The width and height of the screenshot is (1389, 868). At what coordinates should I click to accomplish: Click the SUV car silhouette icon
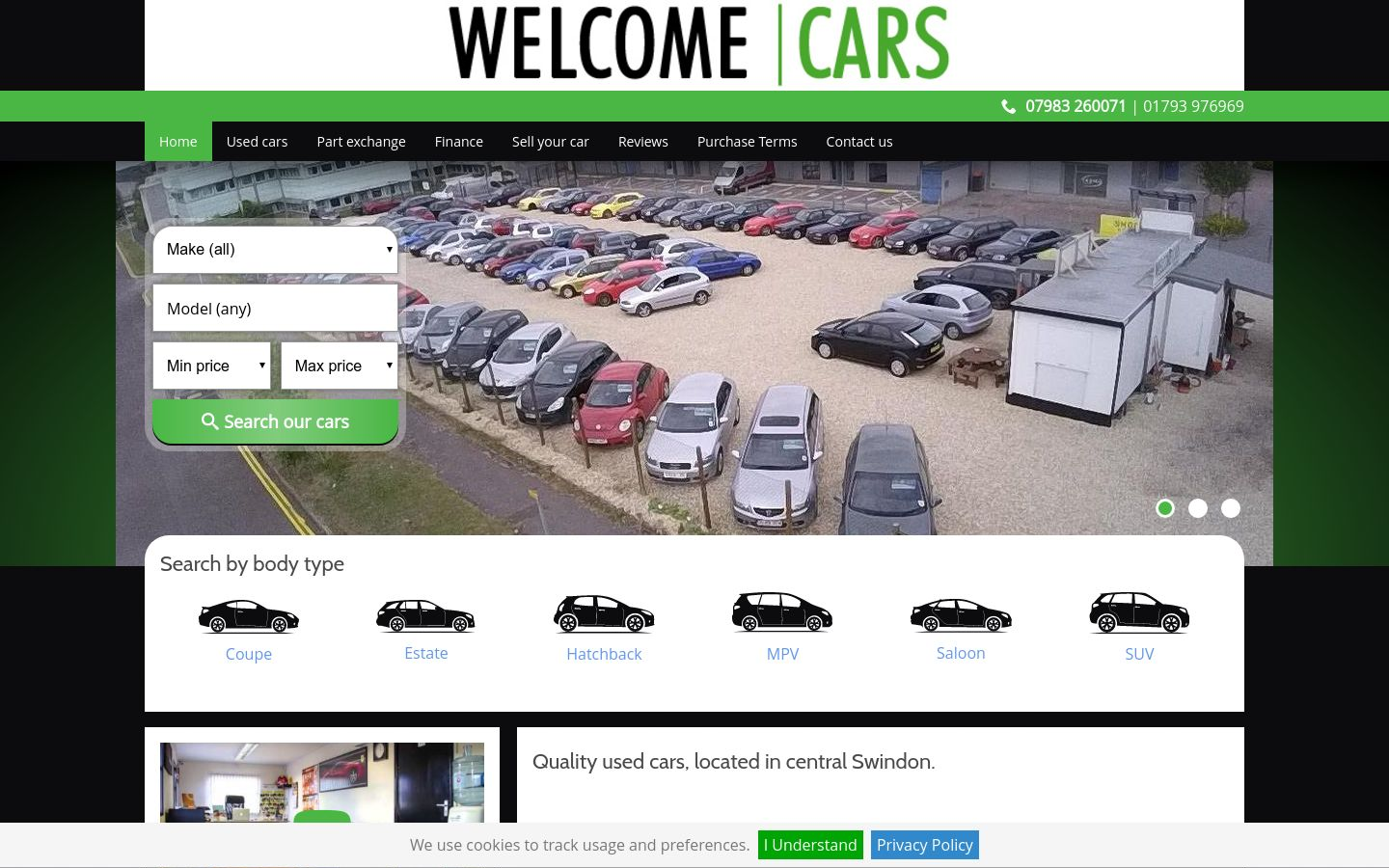[1139, 612]
